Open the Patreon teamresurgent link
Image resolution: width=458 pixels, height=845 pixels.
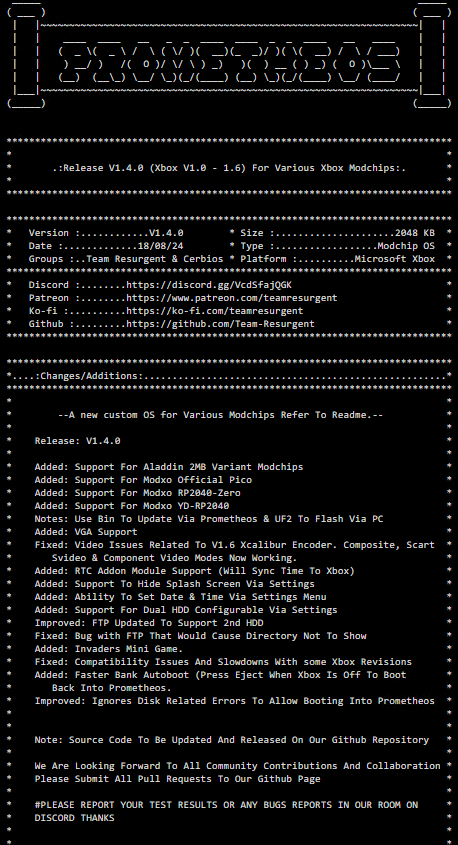point(232,297)
